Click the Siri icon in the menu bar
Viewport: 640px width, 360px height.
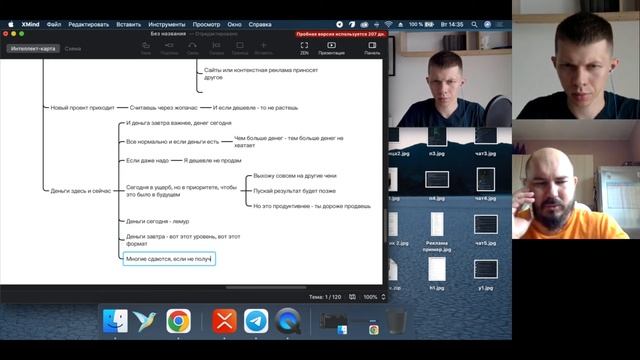487,24
